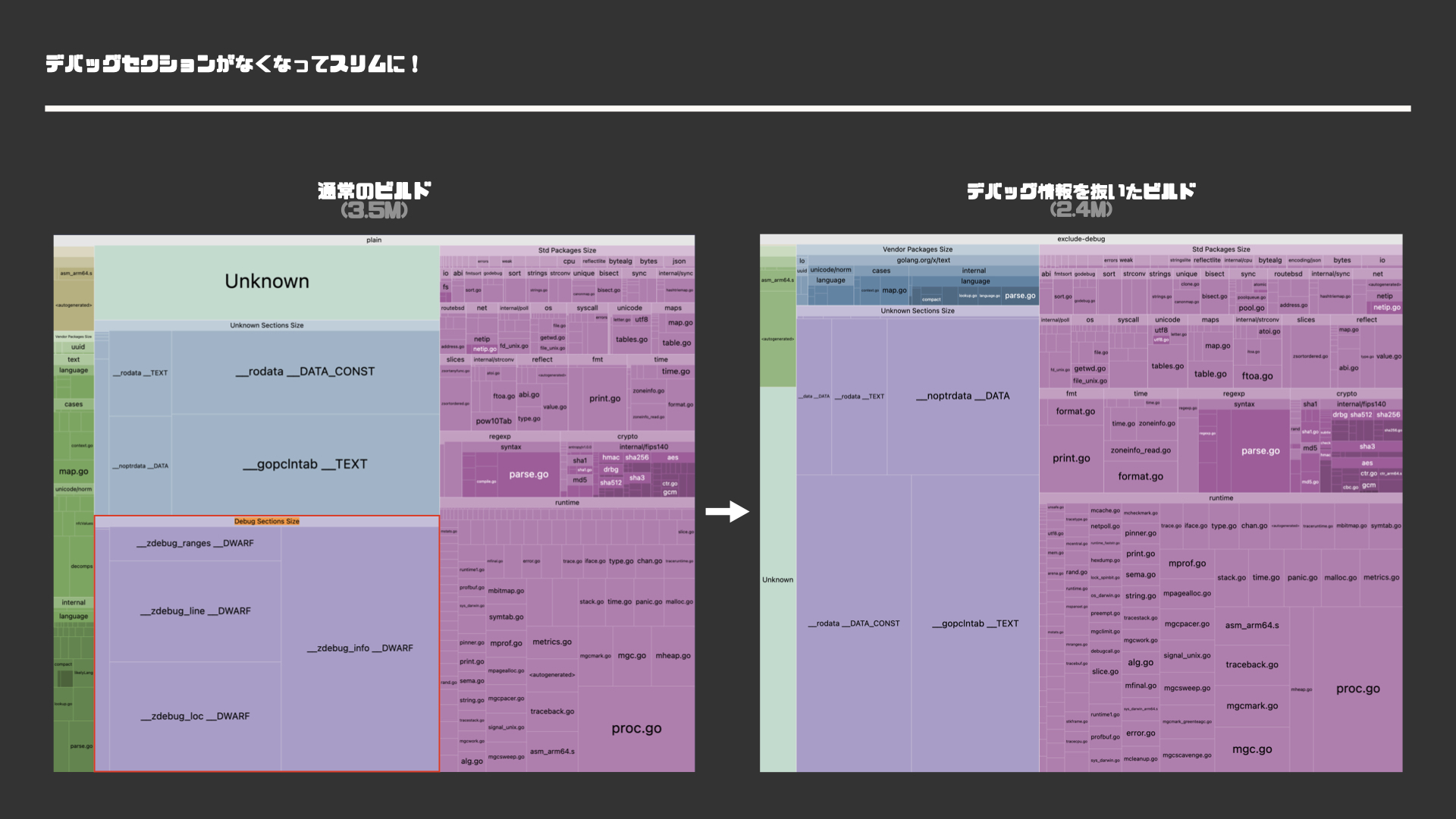This screenshot has height=819, width=1456.
Task: Select the __rodata __DATA_CONST block in plain treemap
Action: click(x=305, y=372)
